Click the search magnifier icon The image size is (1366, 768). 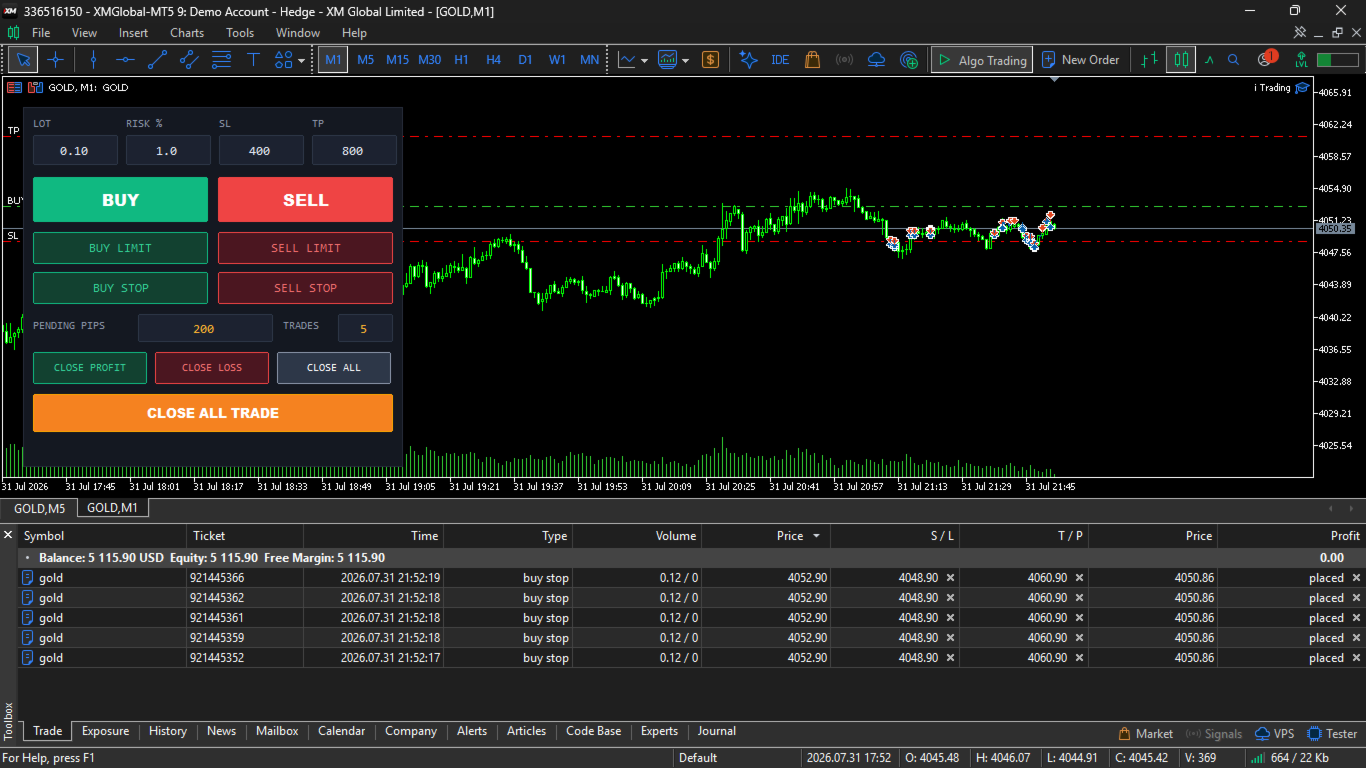[x=1233, y=60]
